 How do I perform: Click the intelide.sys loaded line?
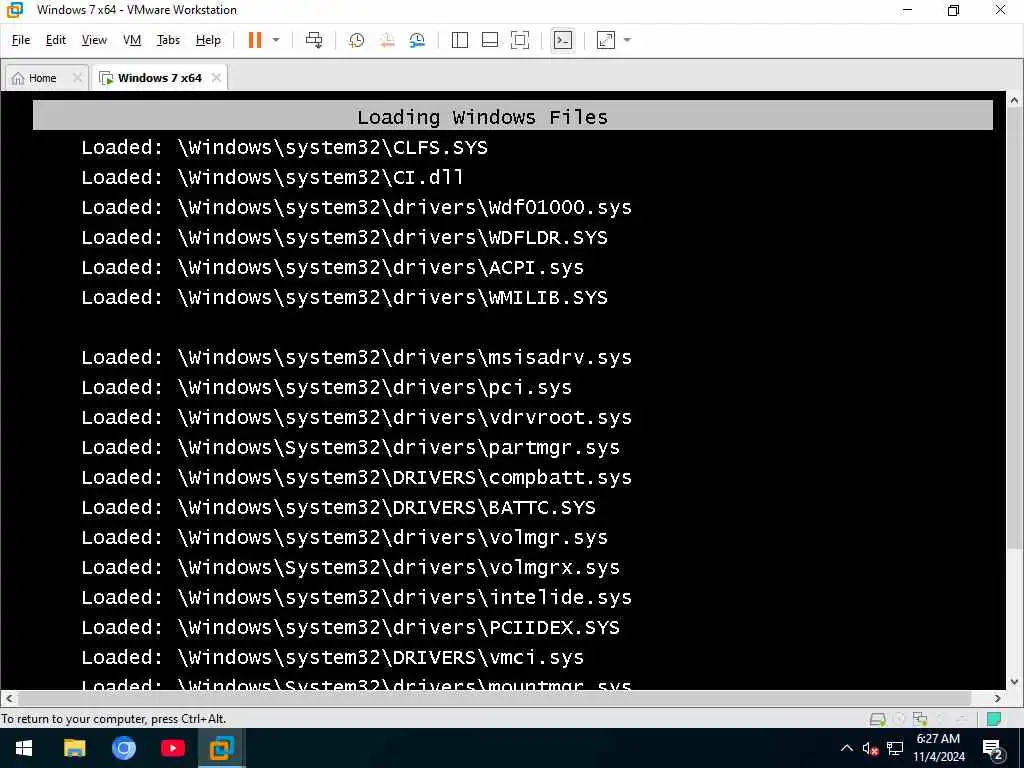[x=357, y=598]
